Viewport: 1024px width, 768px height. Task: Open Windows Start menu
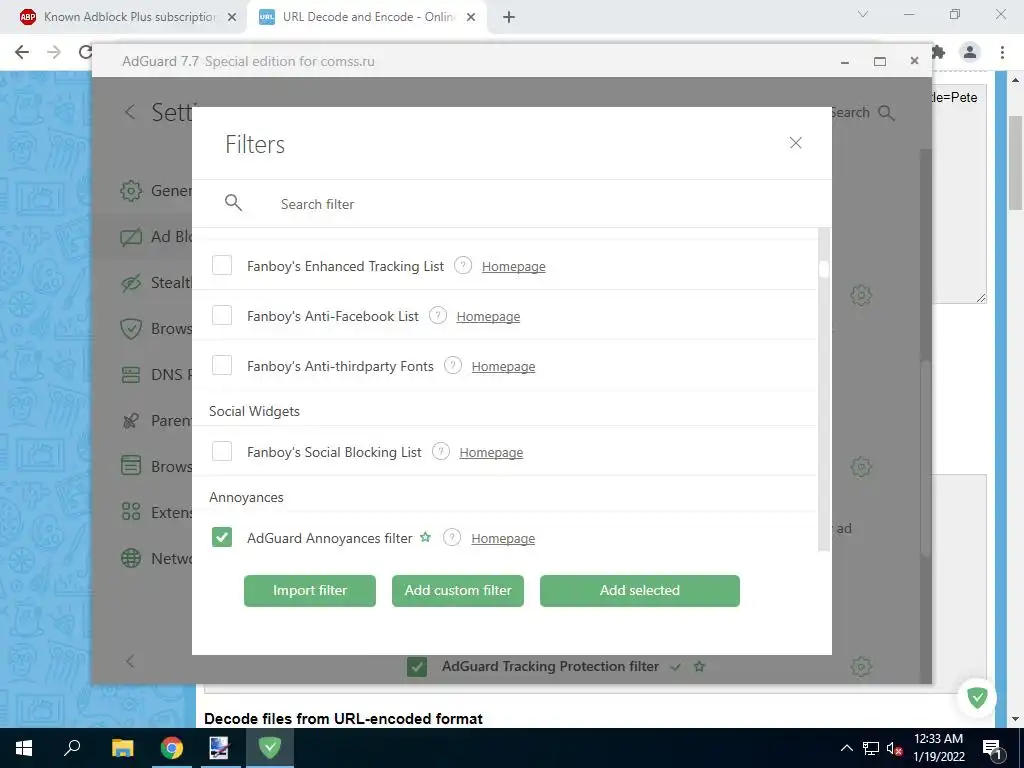(x=24, y=748)
